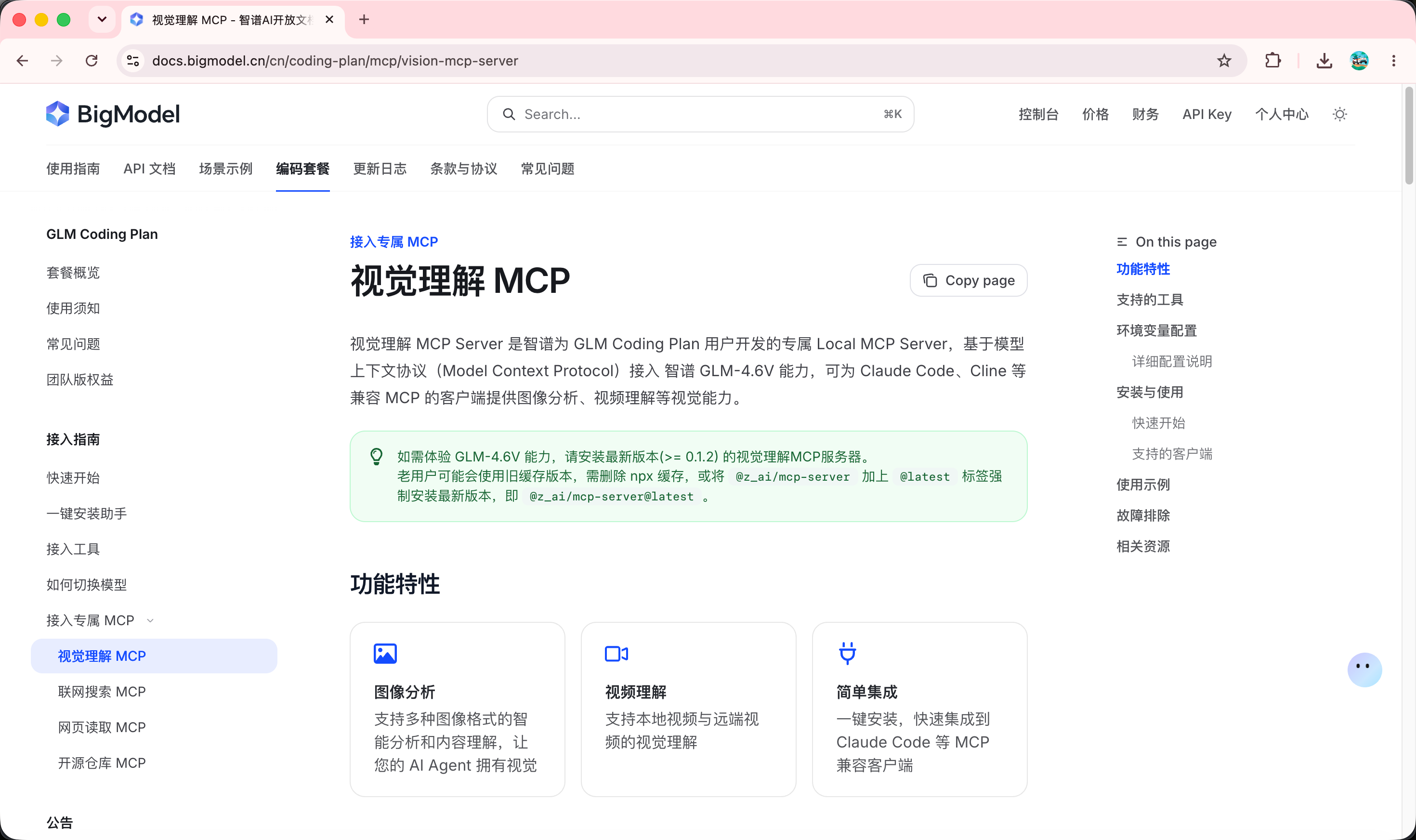Click the video camera icon on 视频理解 card

[x=616, y=654]
